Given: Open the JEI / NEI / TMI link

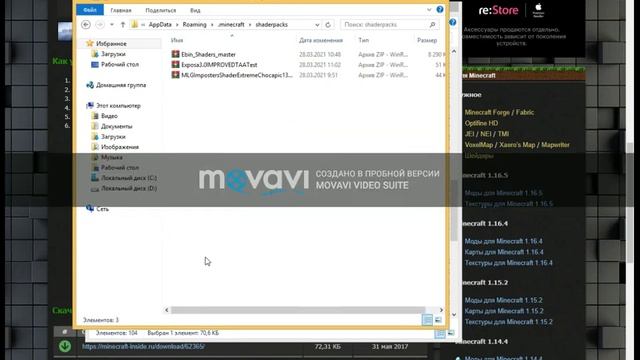Looking at the screenshot, I should pyautogui.click(x=487, y=134).
